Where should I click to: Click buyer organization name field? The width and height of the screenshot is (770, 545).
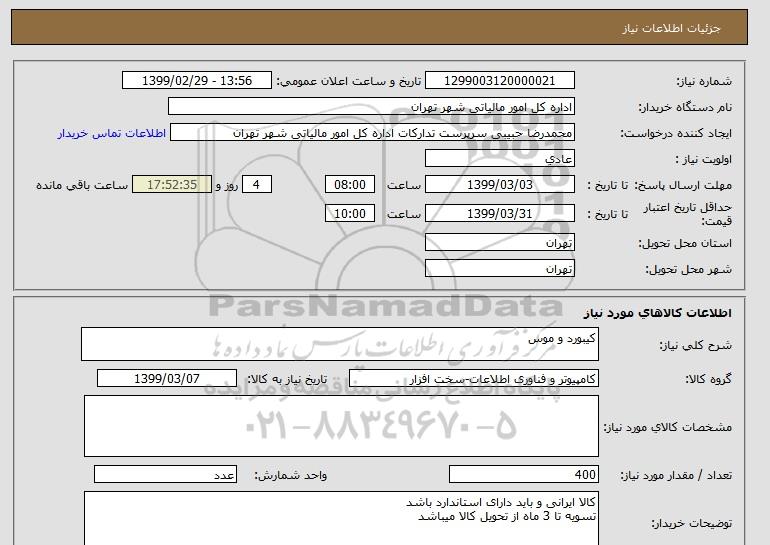(371, 107)
